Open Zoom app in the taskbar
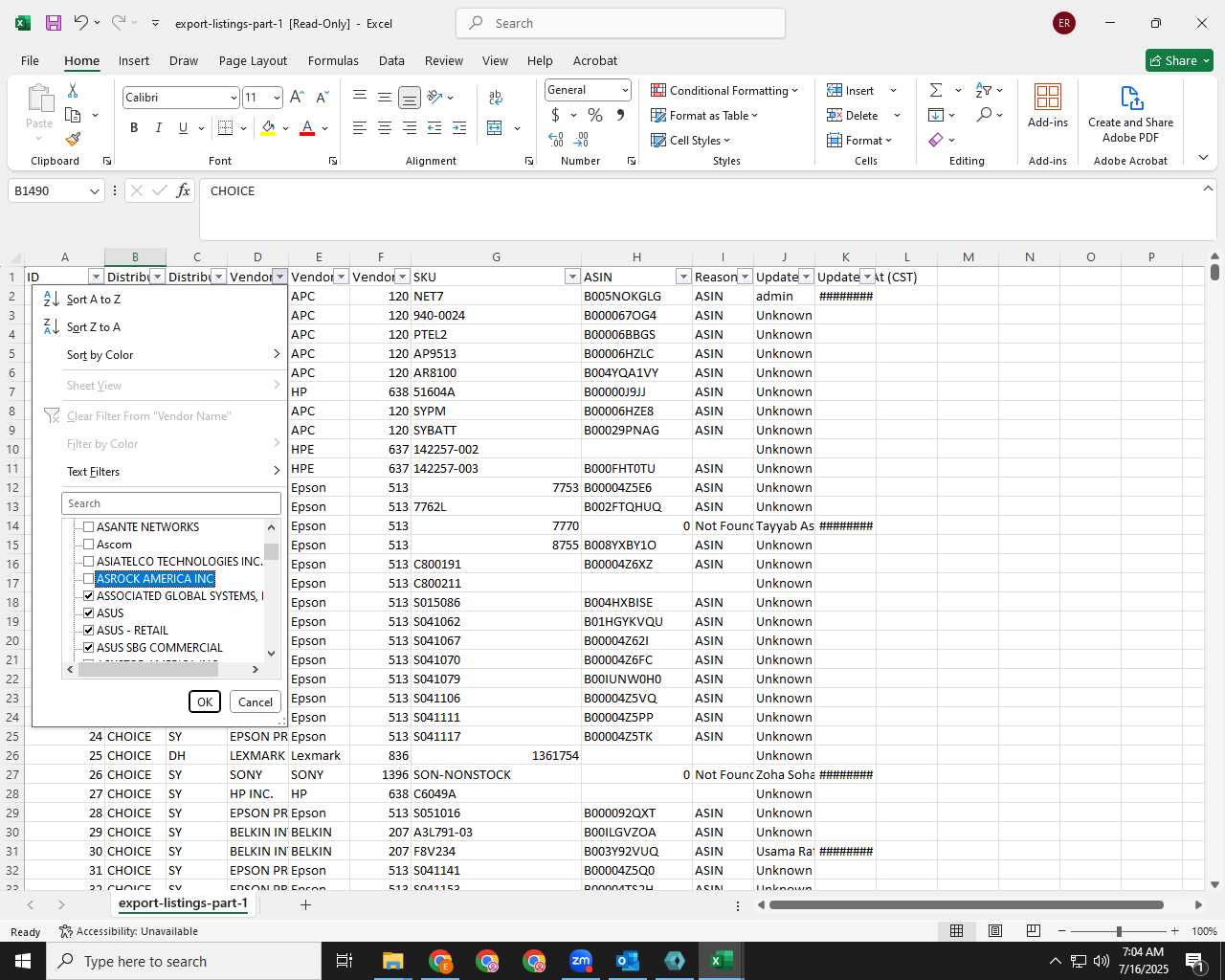The width and height of the screenshot is (1225, 980). pyautogui.click(x=581, y=961)
